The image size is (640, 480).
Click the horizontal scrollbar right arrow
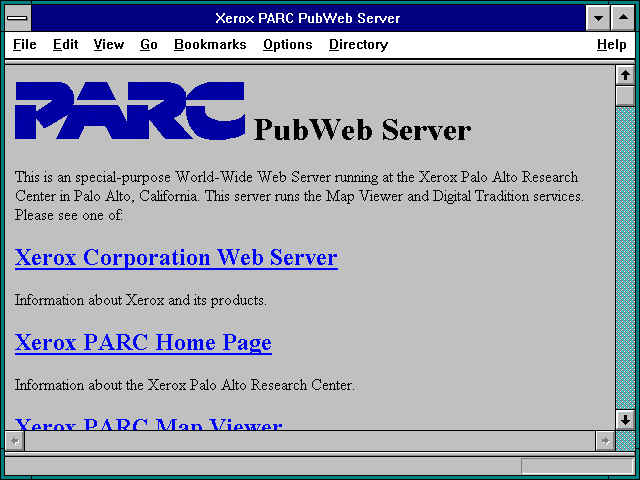(x=605, y=441)
